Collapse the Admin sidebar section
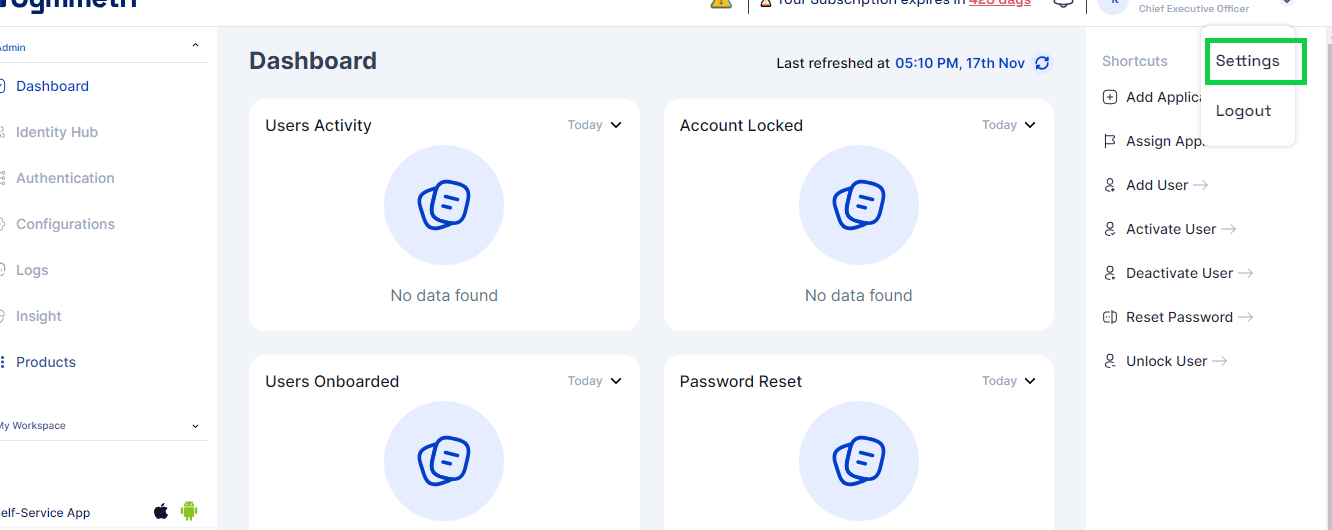Image resolution: width=1332 pixels, height=530 pixels. point(195,46)
